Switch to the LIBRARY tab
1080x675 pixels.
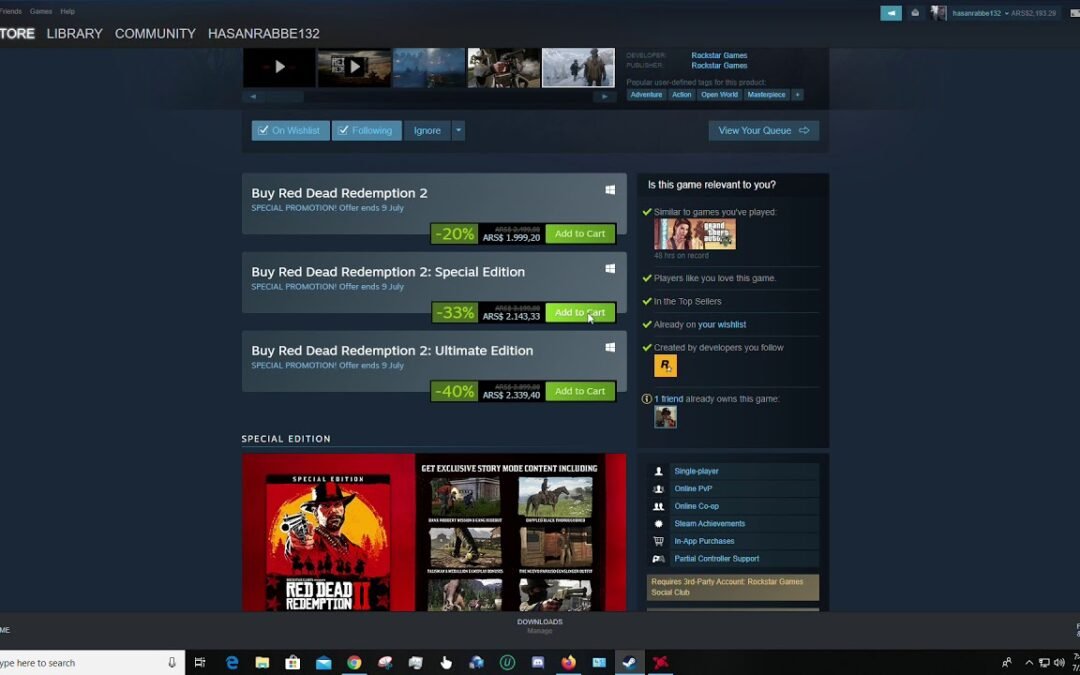pyautogui.click(x=74, y=33)
